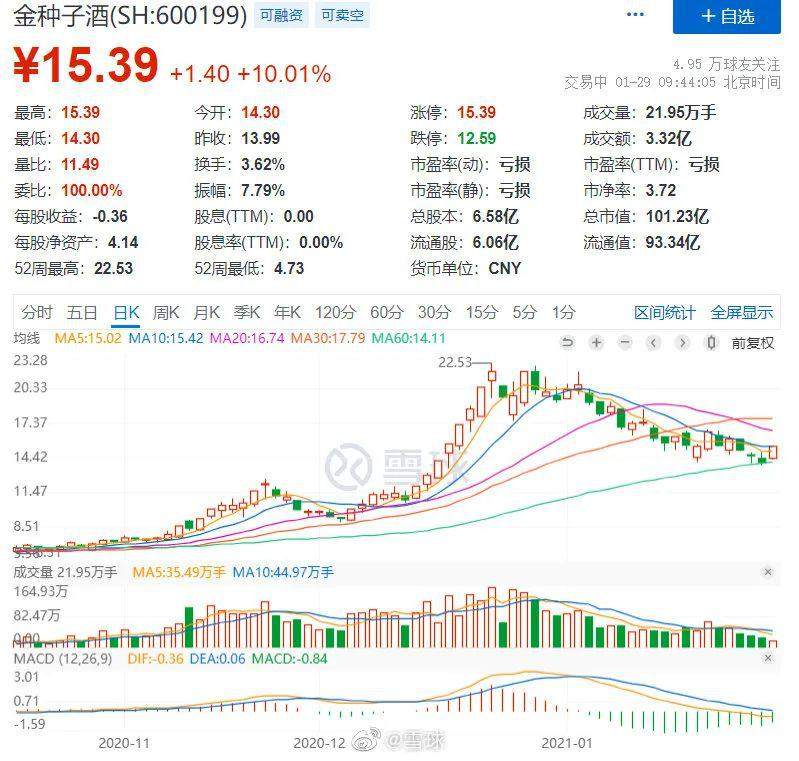Switch to the 1分 chart tab
Image resolution: width=799 pixels, height=761 pixels.
coord(564,312)
